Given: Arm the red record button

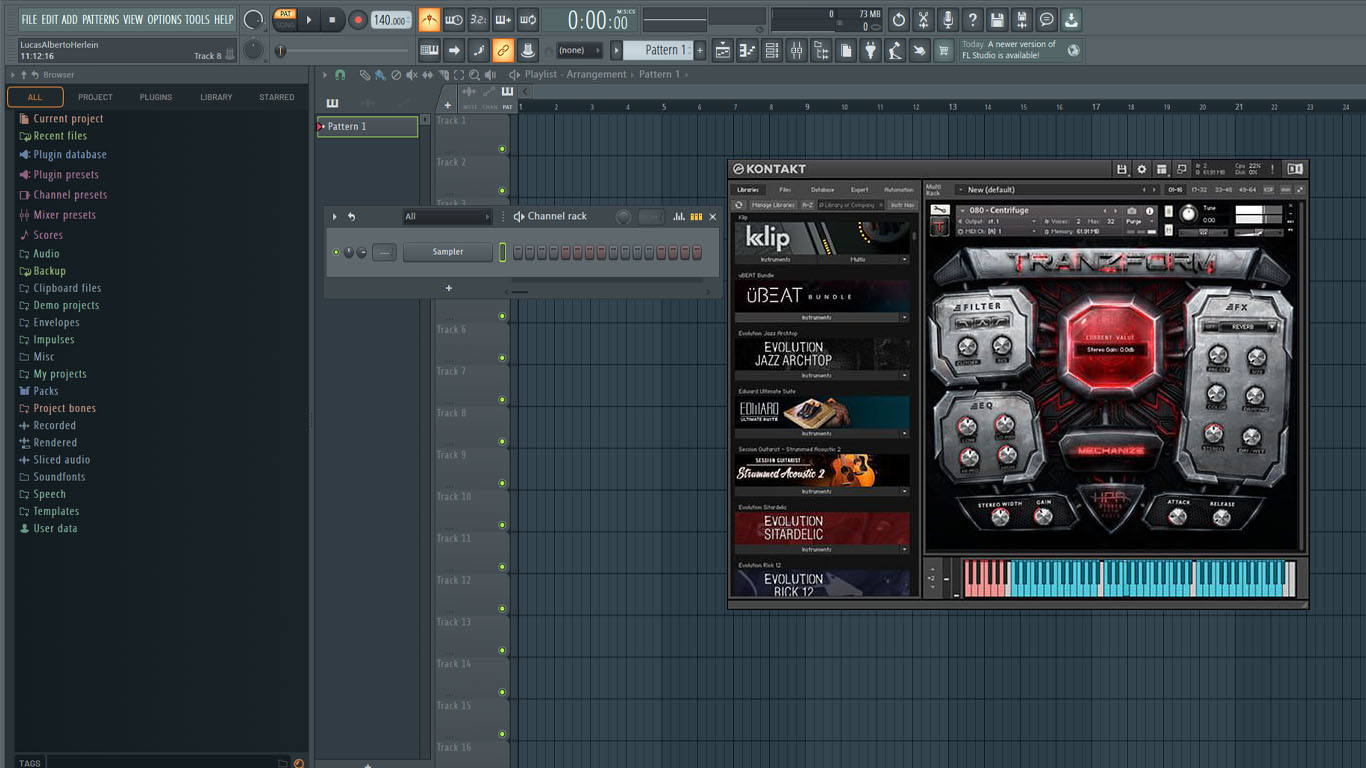Looking at the screenshot, I should click(x=357, y=19).
